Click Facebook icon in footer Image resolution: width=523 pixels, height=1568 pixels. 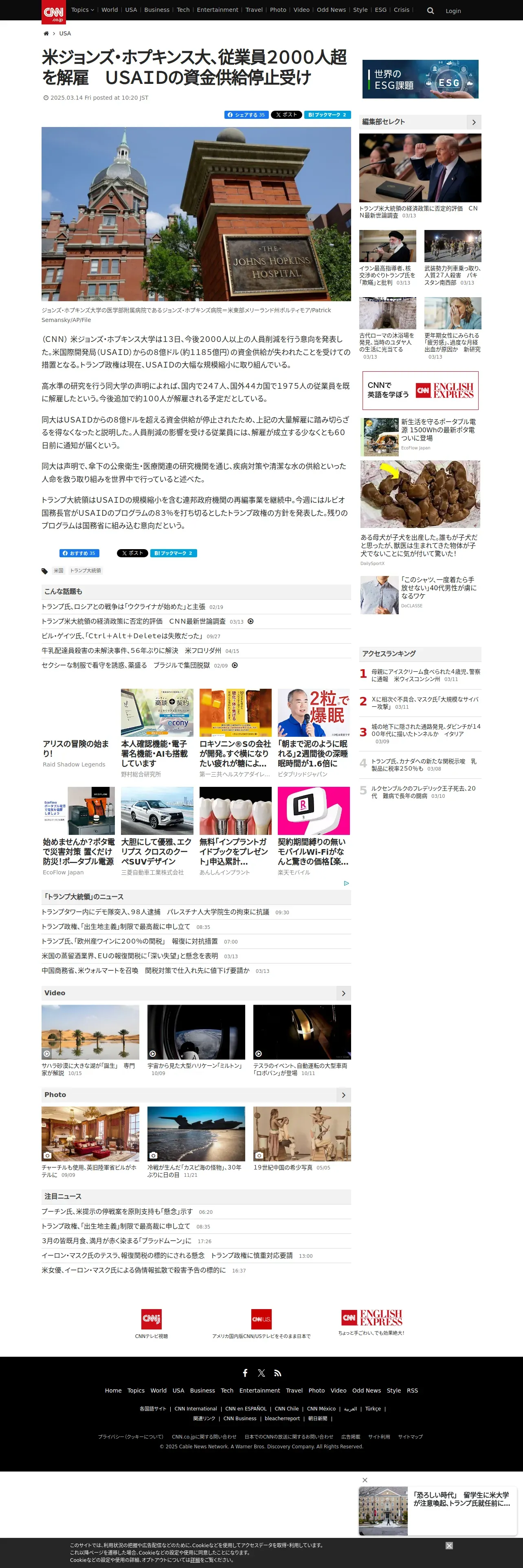[x=245, y=1373]
